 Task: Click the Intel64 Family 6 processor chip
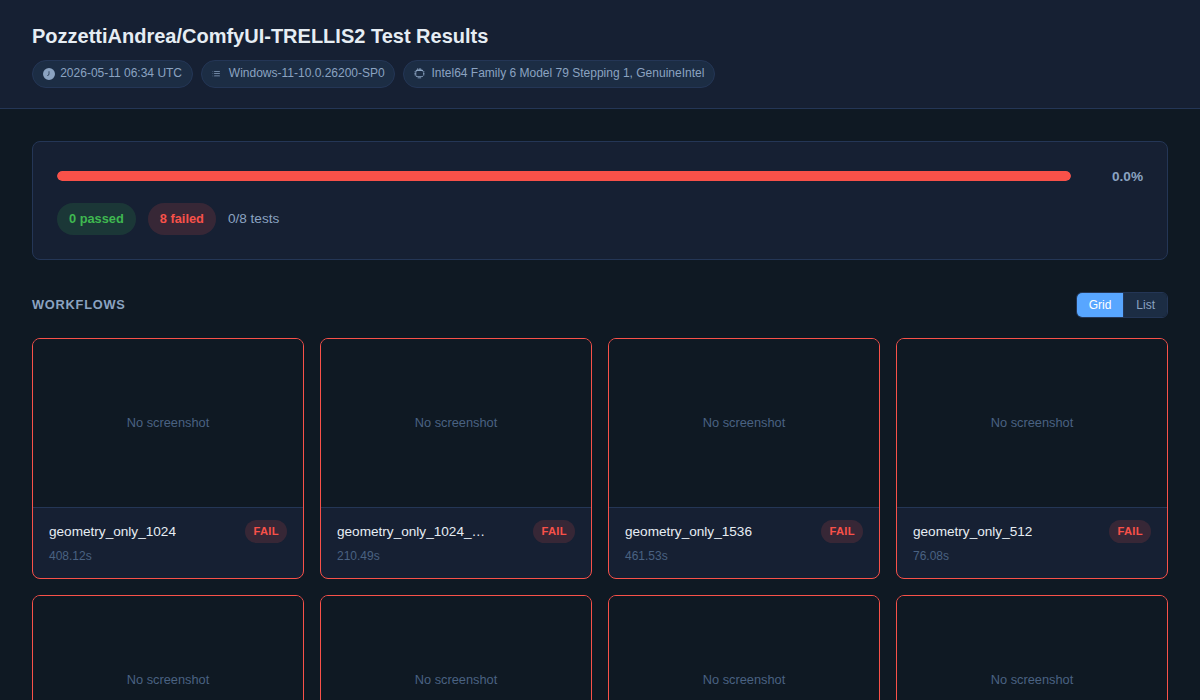(x=559, y=74)
